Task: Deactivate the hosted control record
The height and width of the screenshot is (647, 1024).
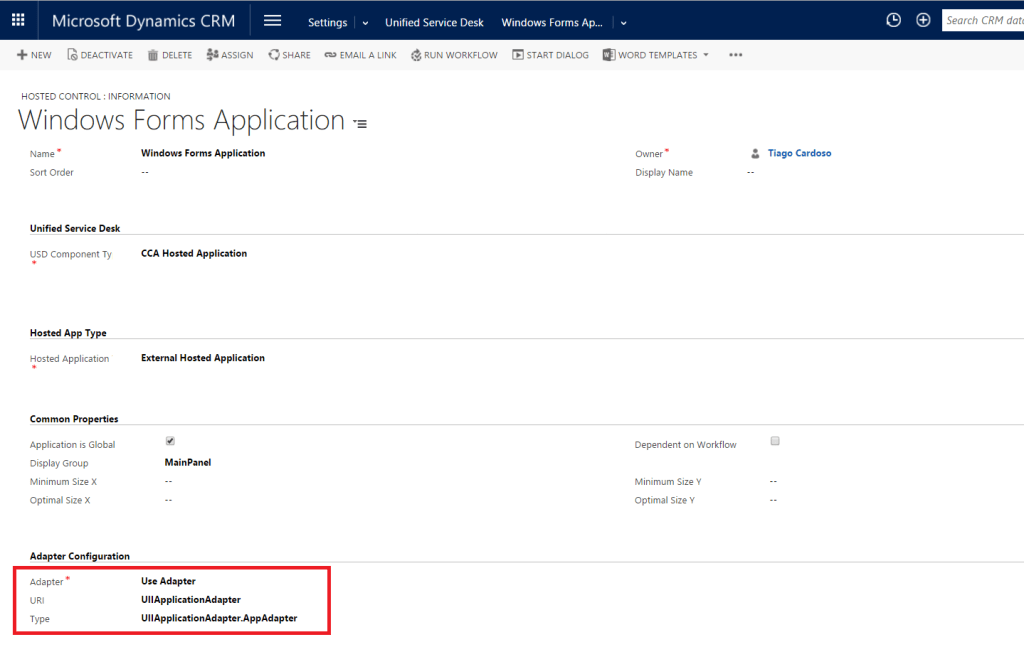Action: pyautogui.click(x=100, y=55)
